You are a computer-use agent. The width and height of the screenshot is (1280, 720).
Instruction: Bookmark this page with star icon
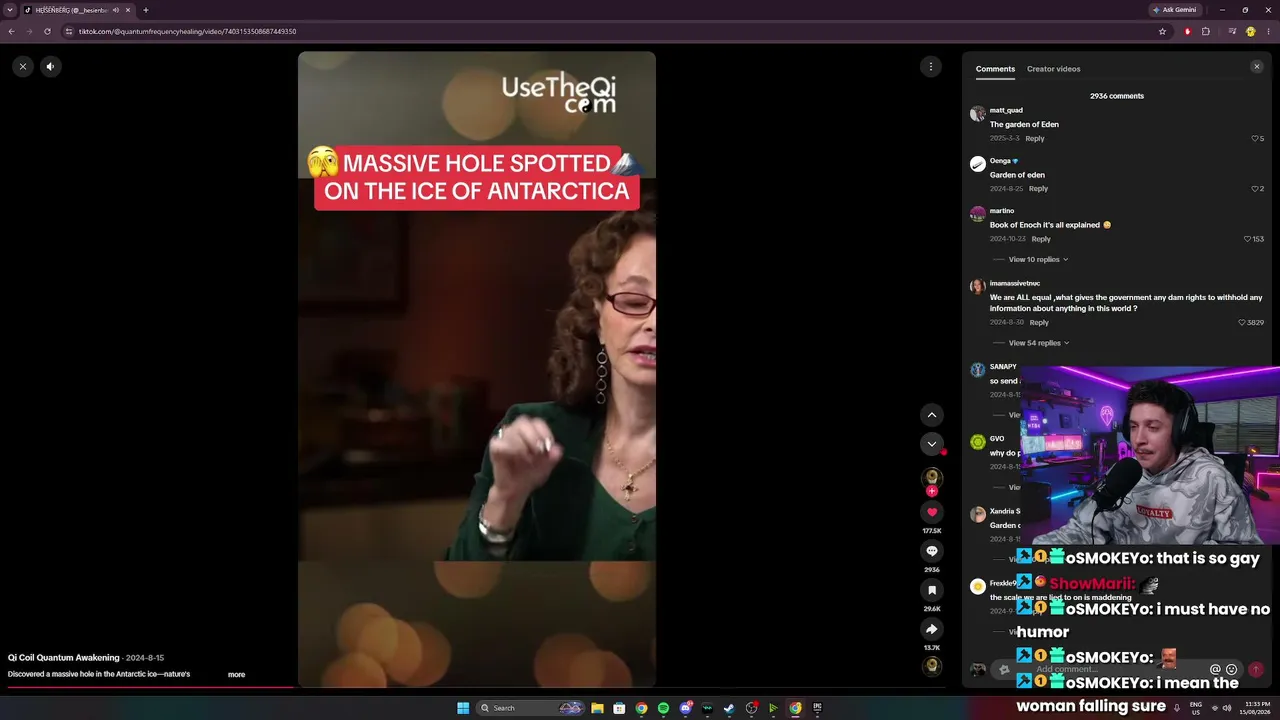tap(1162, 31)
